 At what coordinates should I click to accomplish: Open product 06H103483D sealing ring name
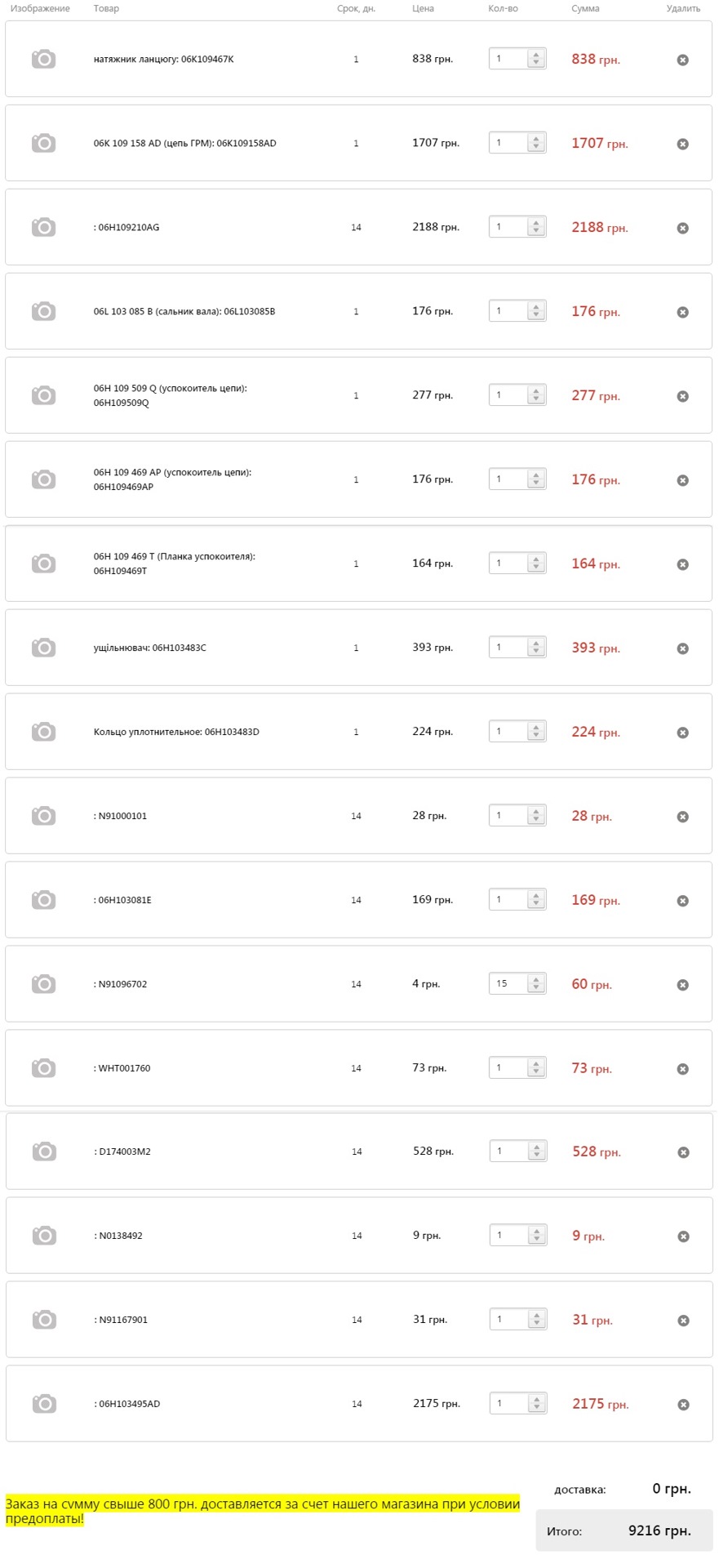point(176,732)
